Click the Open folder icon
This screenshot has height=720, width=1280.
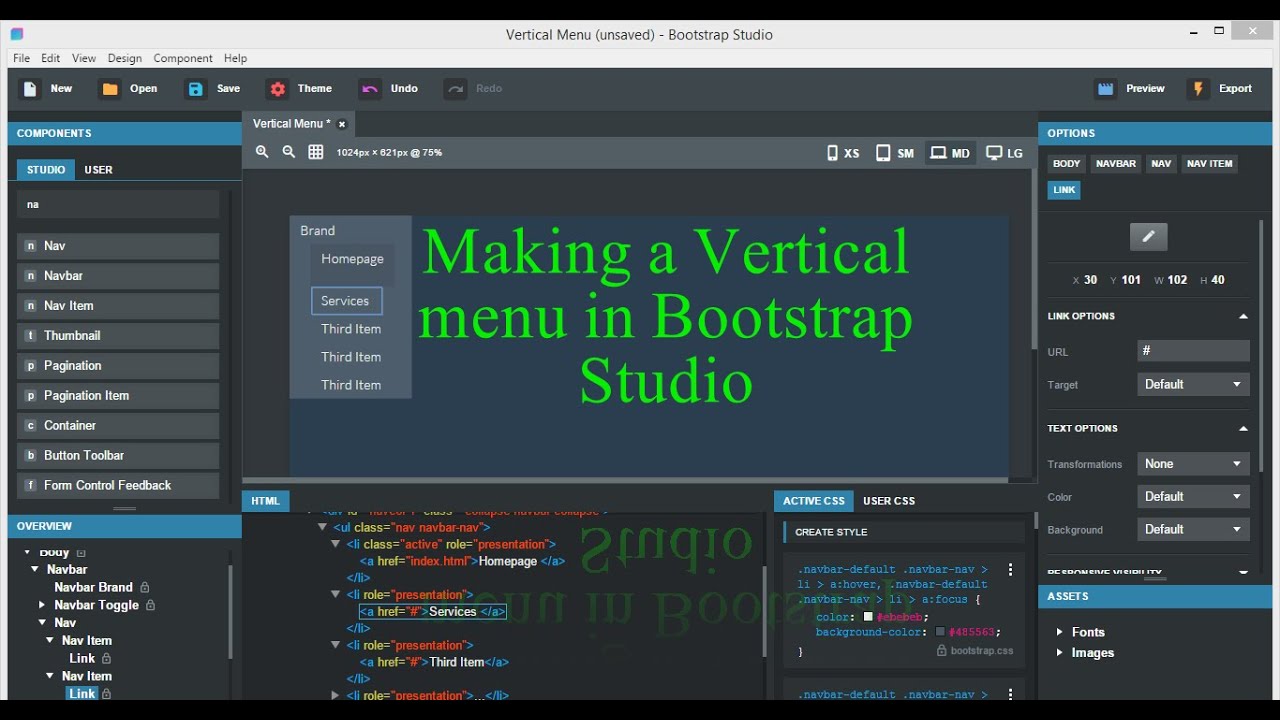tap(110, 89)
